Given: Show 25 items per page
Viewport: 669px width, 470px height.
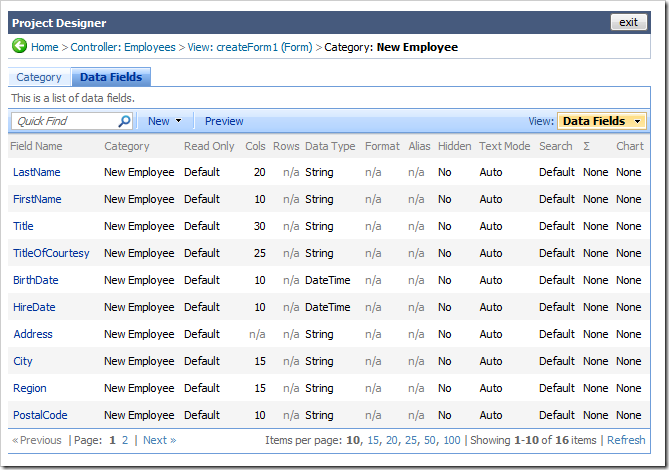Looking at the screenshot, I should (x=411, y=440).
